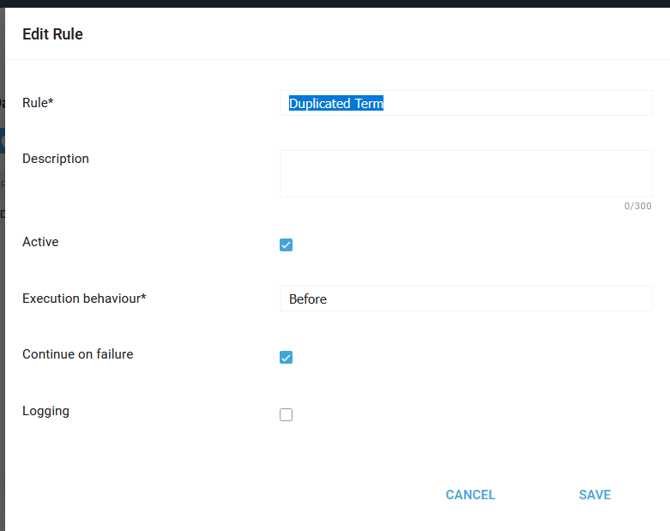Viewport: 670px width, 531px height.
Task: Click the highlighted Duplicated Term text
Action: [x=336, y=103]
